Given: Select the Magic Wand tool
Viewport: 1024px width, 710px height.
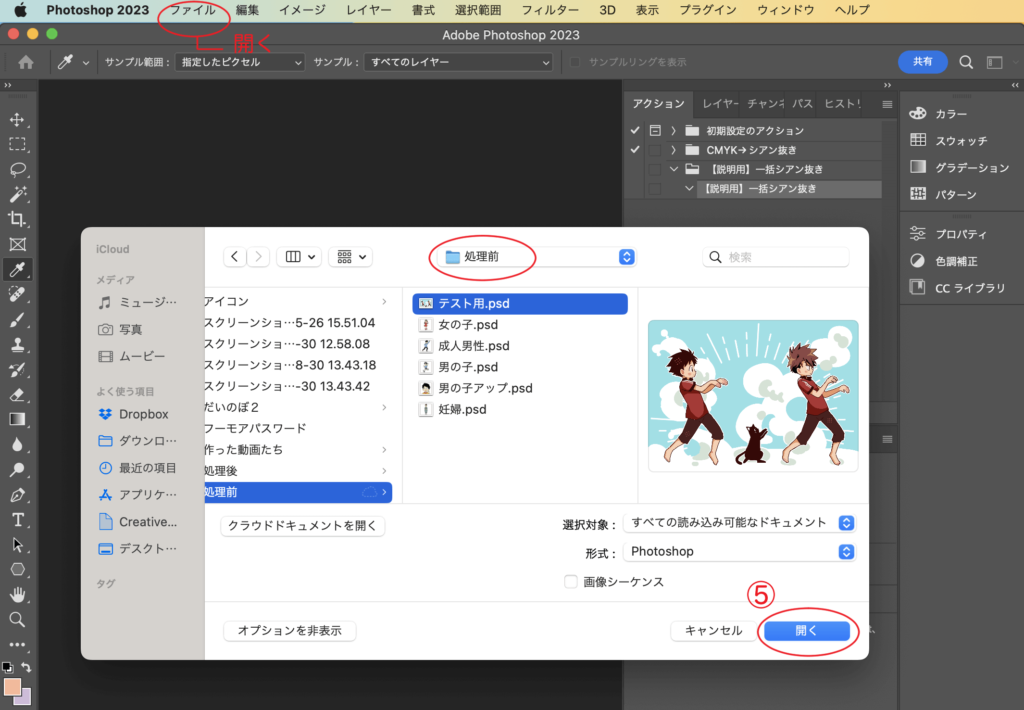Looking at the screenshot, I should [18, 194].
